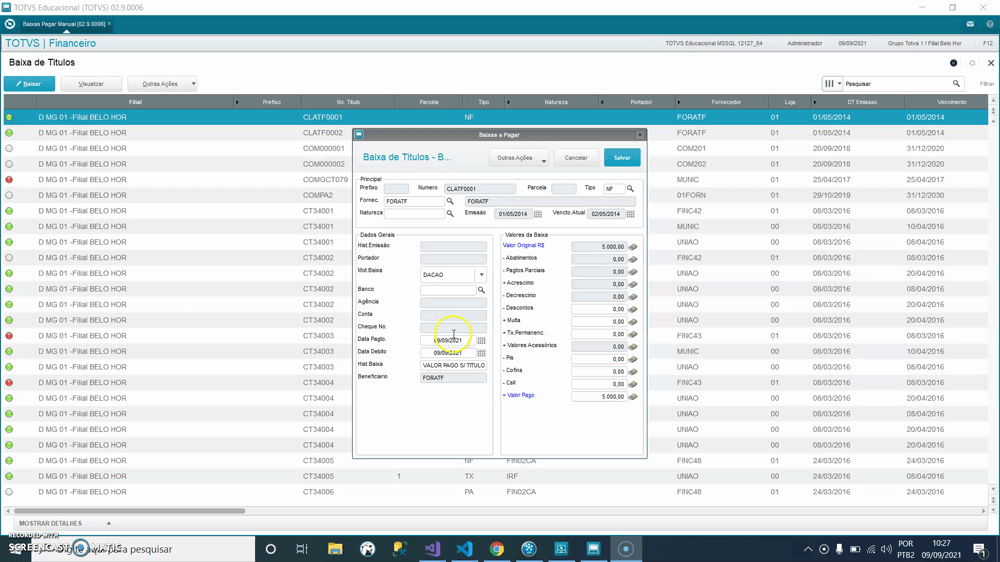Sort by the Vencimento column header

click(952, 102)
